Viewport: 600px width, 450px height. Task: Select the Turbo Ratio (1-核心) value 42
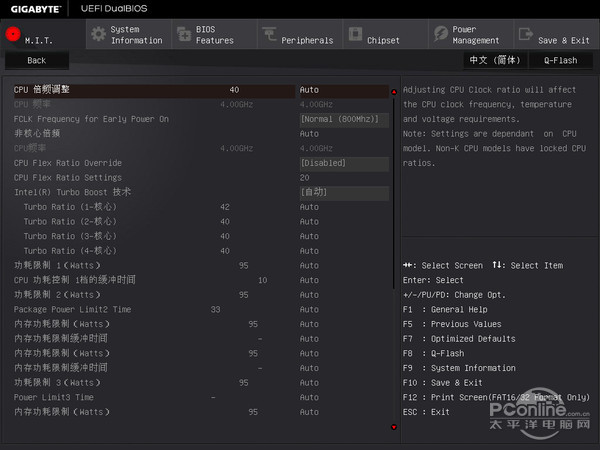pyautogui.click(x=225, y=207)
